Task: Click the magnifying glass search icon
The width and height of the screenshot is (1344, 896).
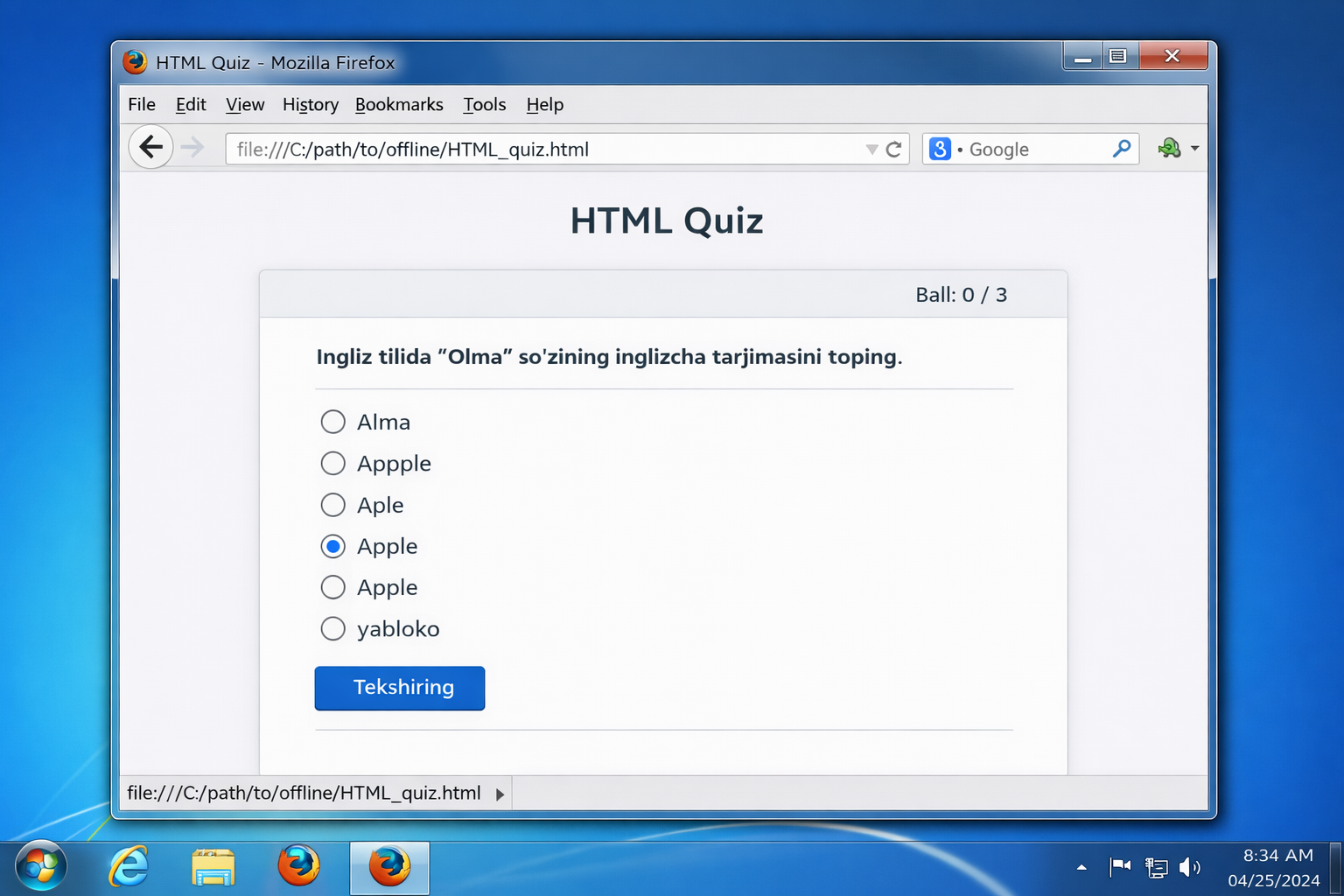Action: click(x=1121, y=149)
